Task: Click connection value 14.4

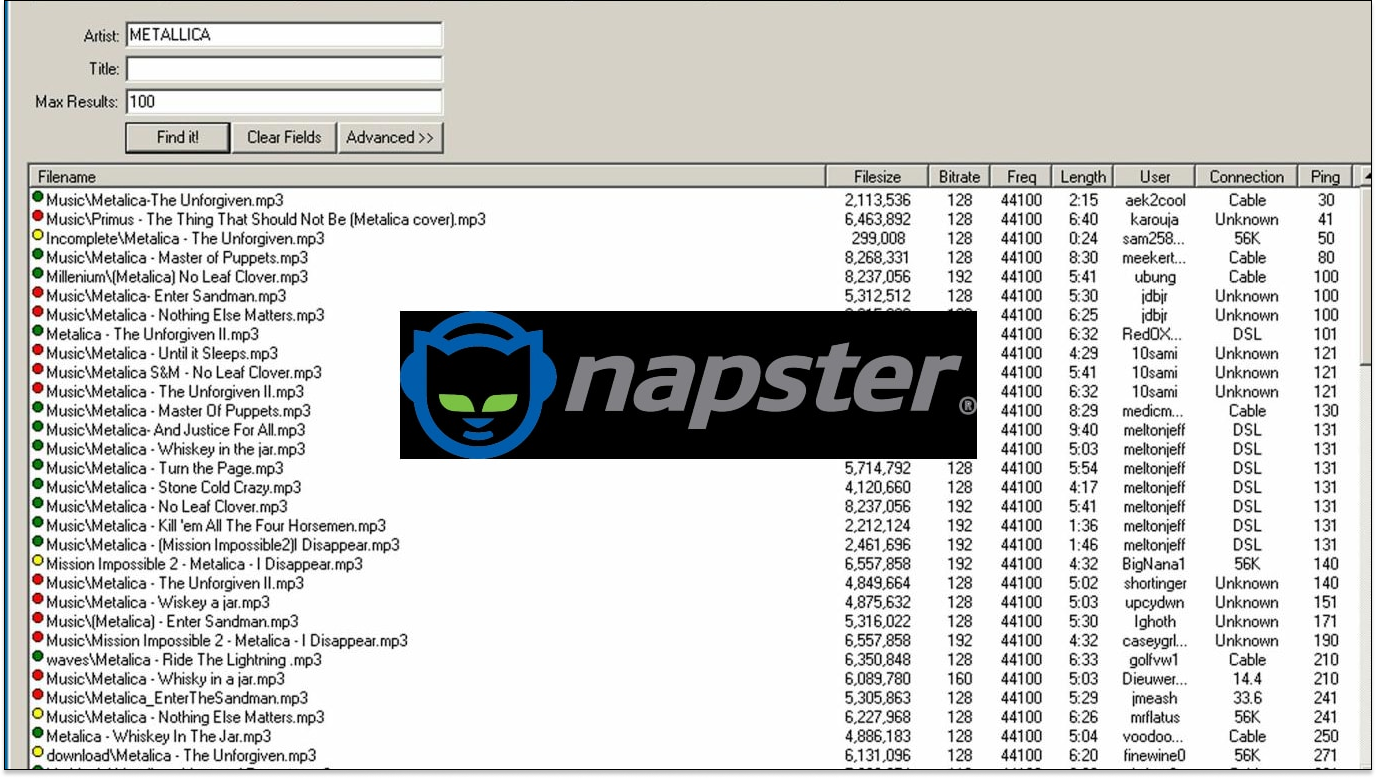Action: [x=1246, y=679]
